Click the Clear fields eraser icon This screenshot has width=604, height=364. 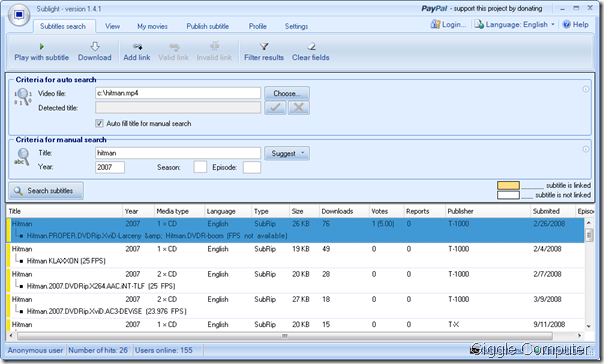click(x=311, y=47)
